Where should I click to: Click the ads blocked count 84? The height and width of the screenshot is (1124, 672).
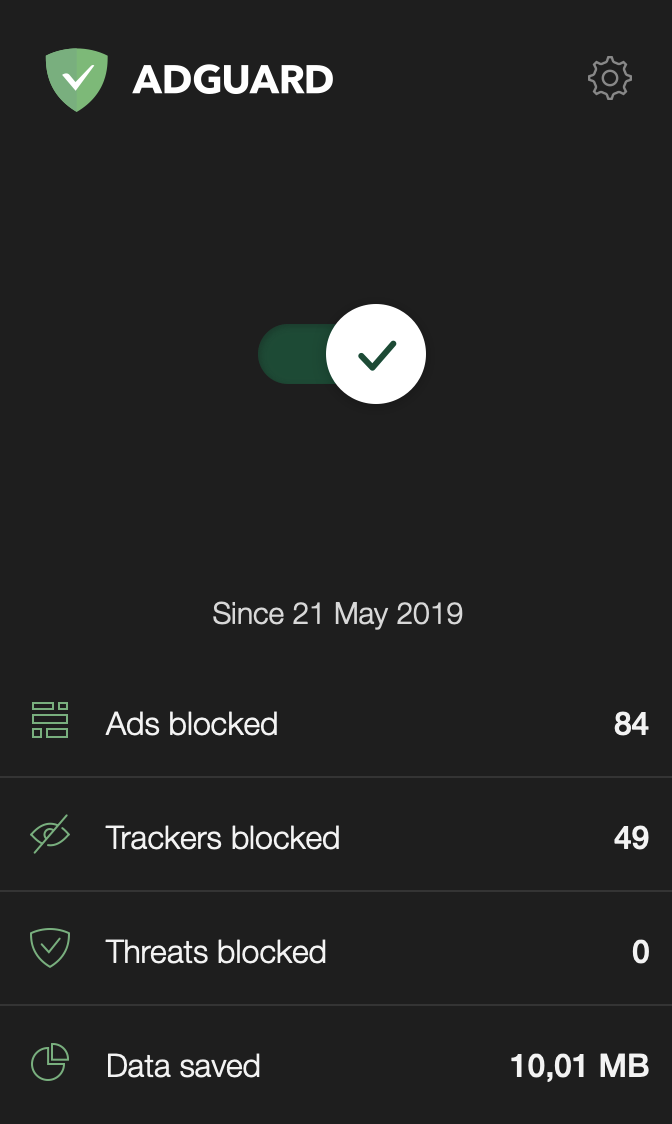(631, 724)
